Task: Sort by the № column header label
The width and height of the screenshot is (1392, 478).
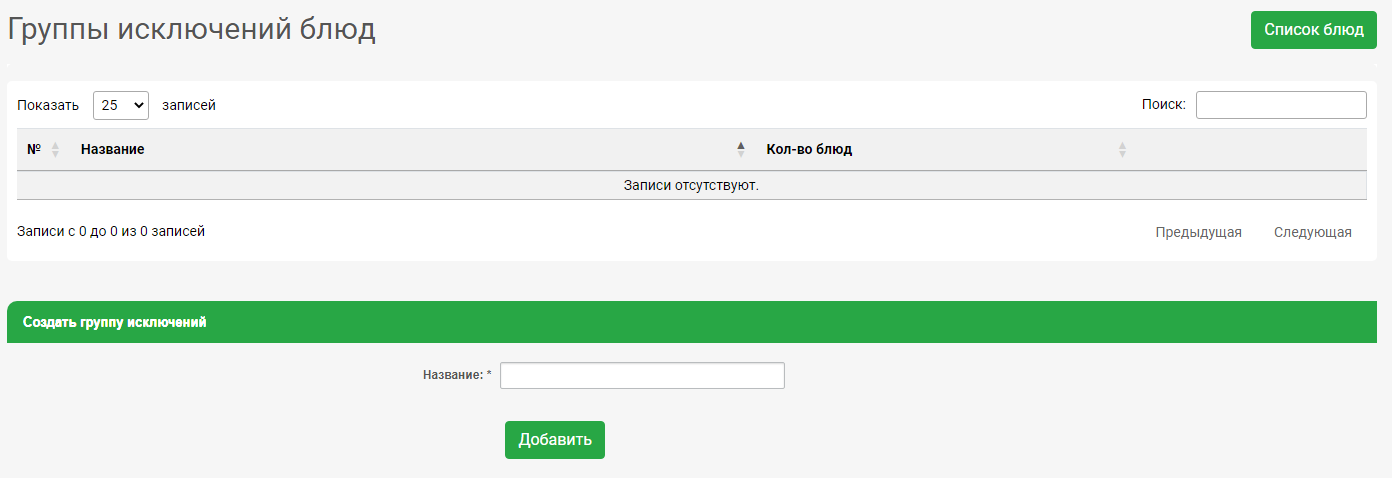Action: point(34,149)
